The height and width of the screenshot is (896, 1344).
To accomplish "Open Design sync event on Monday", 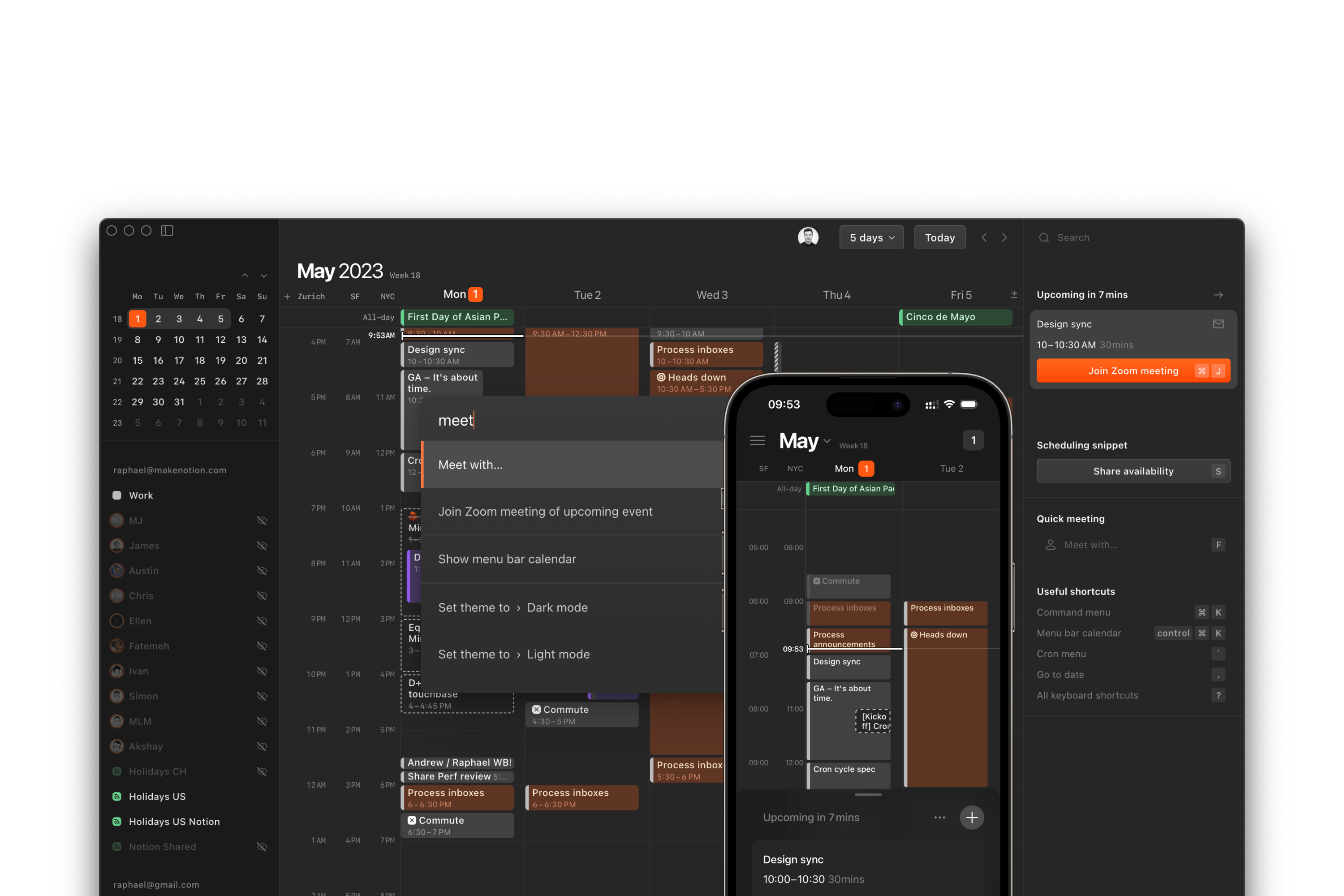I will [457, 354].
